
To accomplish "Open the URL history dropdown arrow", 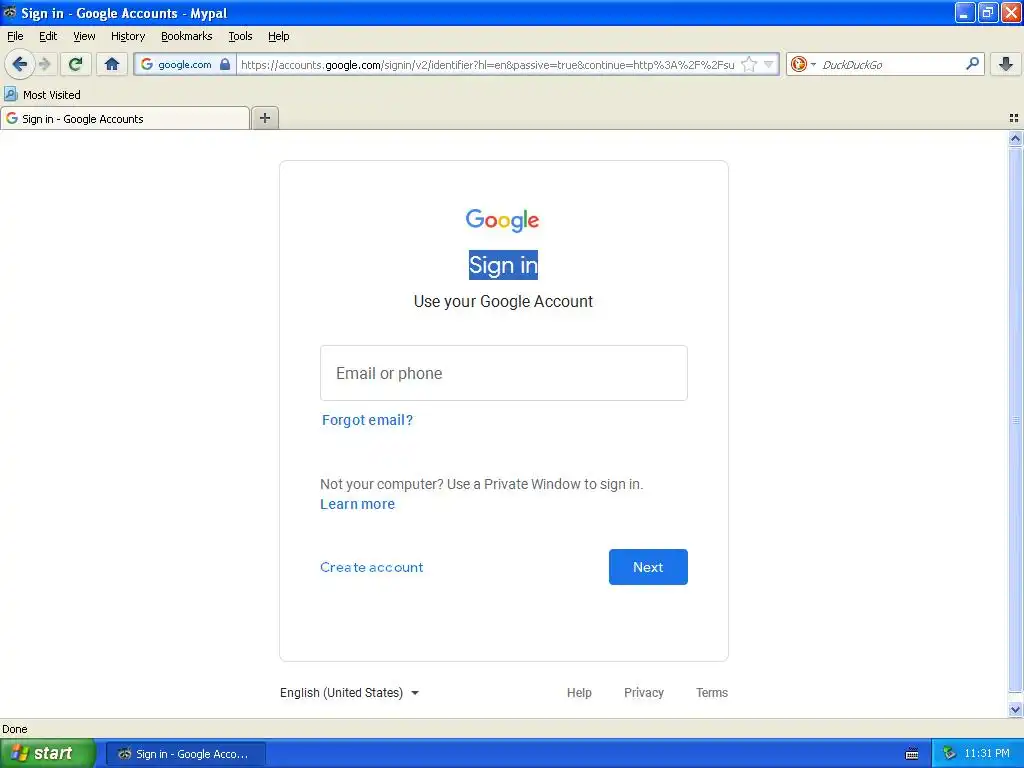I will [769, 64].
